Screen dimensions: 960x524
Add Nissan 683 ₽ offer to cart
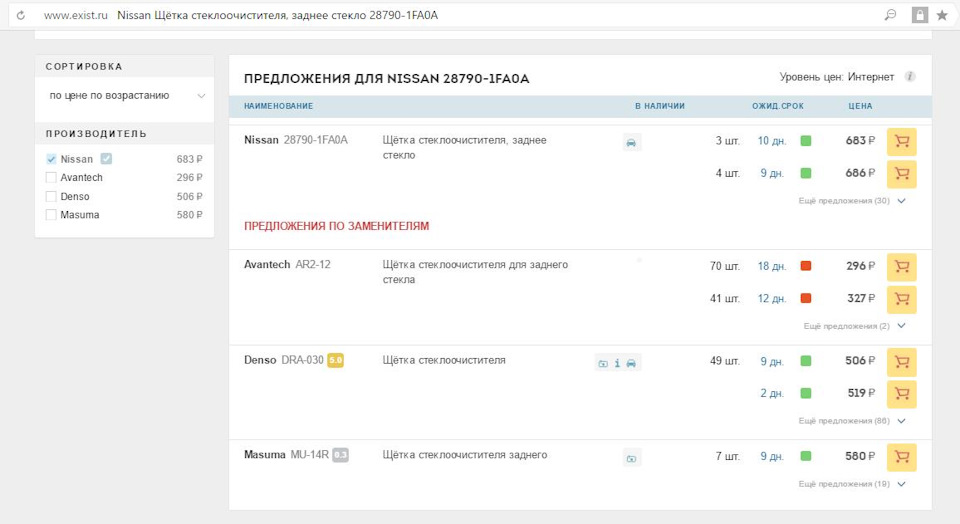(x=902, y=141)
